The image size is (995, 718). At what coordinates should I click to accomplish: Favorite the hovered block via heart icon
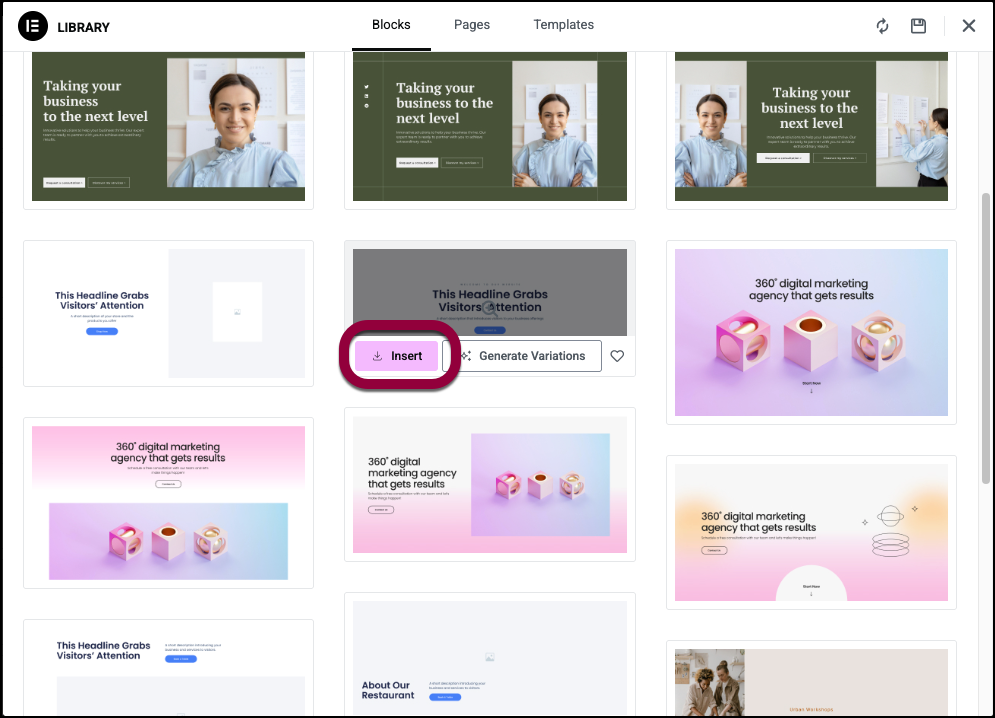click(617, 356)
